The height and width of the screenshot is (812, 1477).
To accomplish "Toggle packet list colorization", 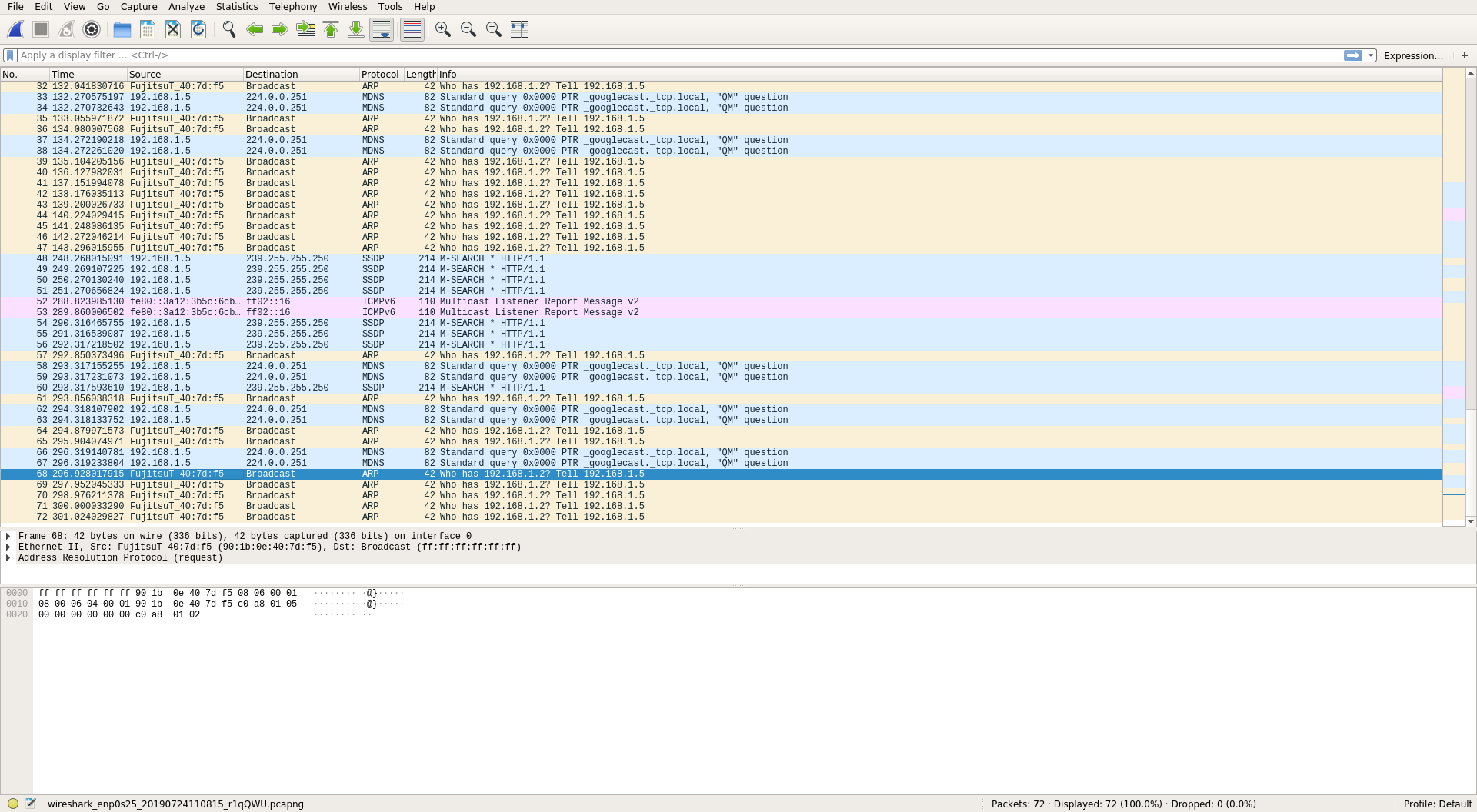I will click(x=412, y=29).
